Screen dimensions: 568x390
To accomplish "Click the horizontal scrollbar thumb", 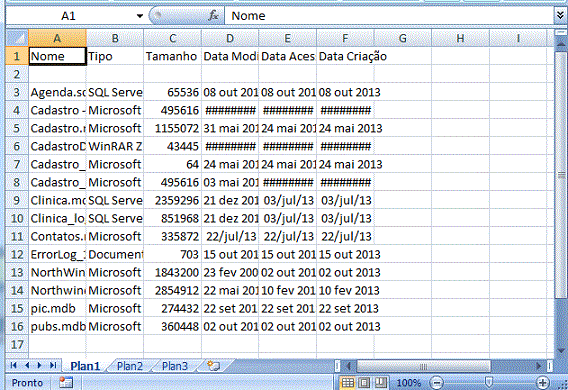I will (x=423, y=366).
